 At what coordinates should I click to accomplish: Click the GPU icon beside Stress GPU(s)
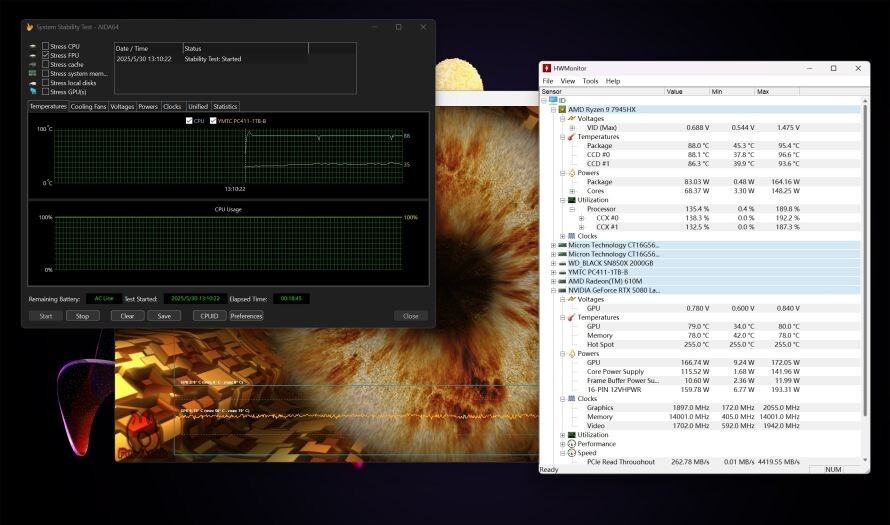click(32, 91)
